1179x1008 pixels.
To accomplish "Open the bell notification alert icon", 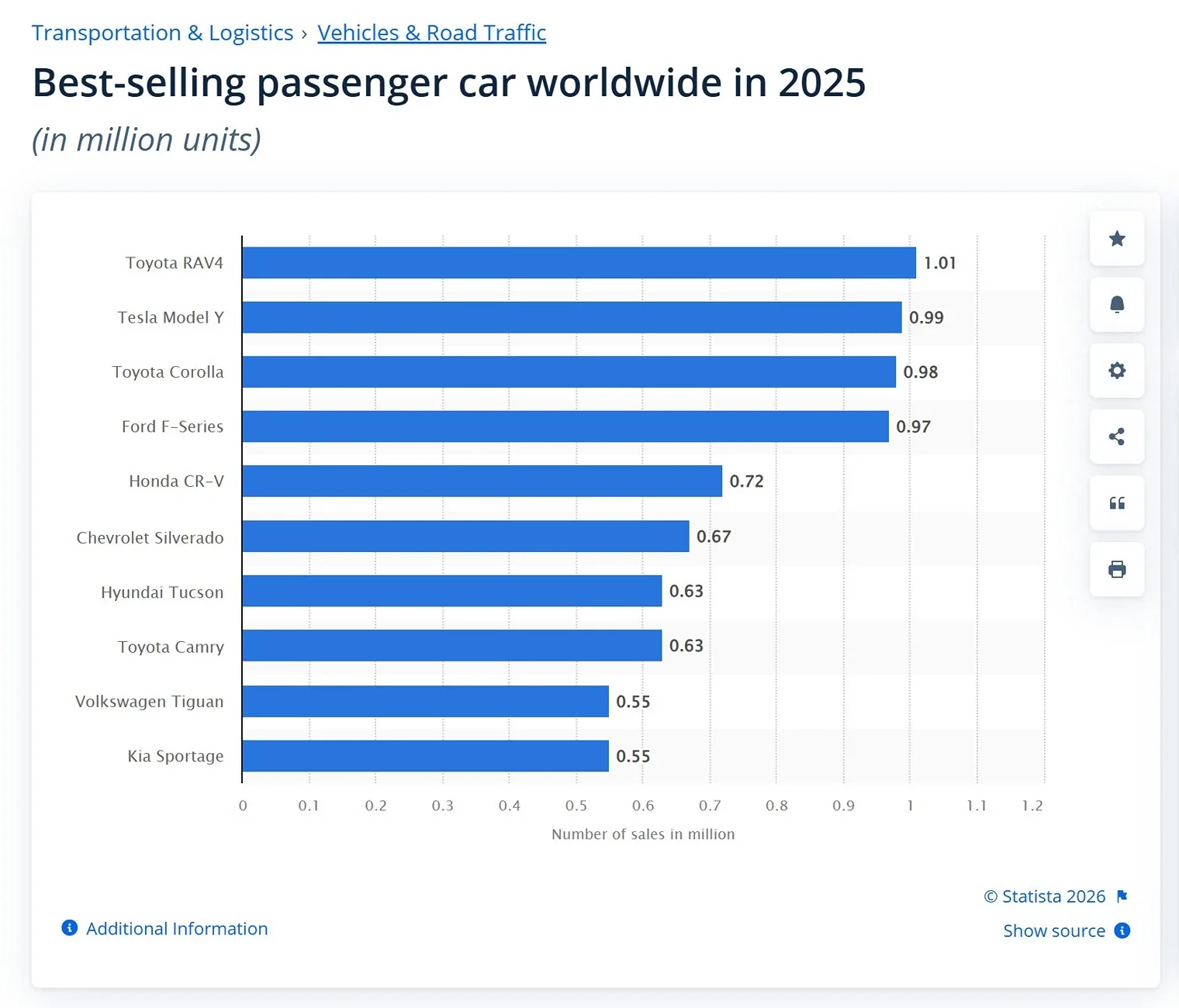I will [1117, 305].
